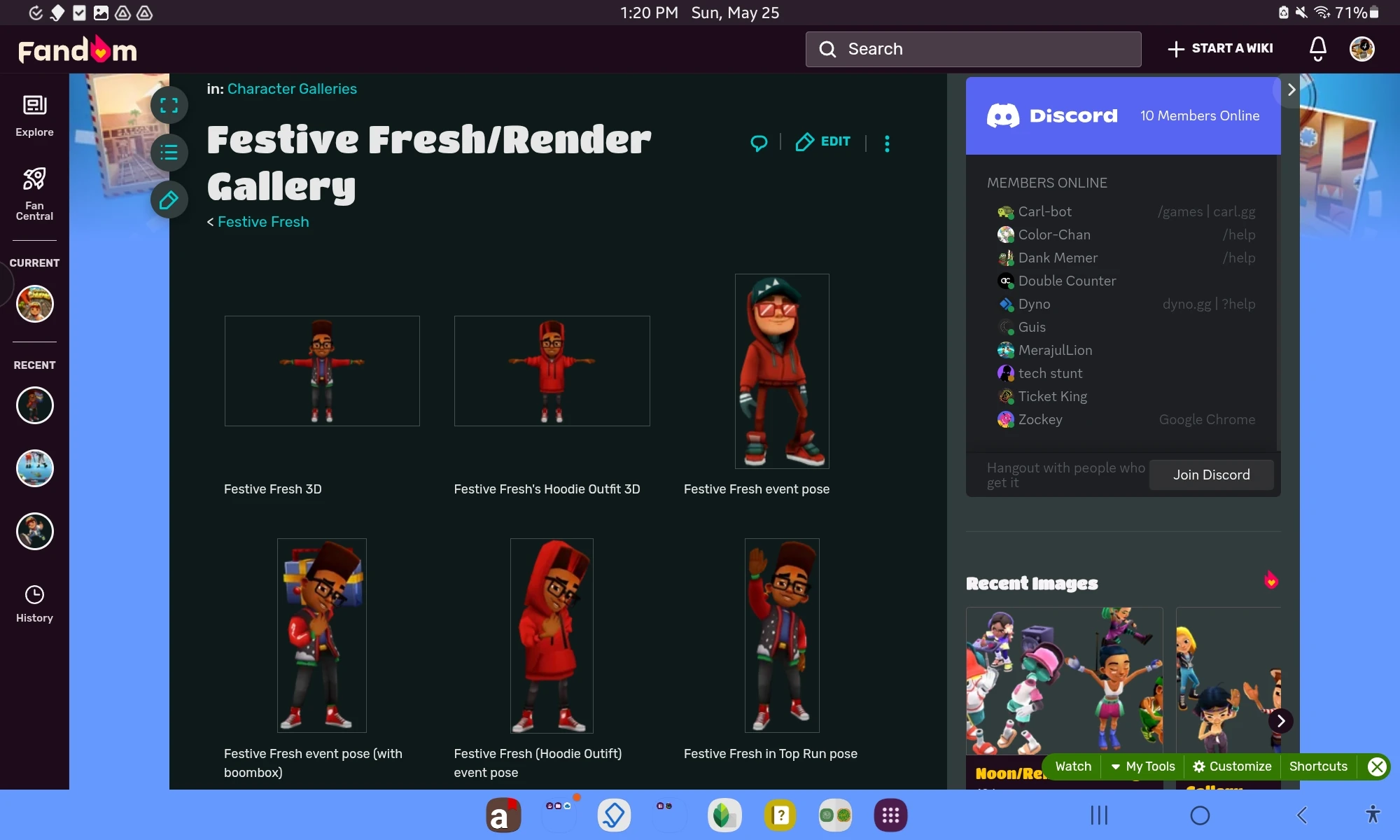The width and height of the screenshot is (1400, 840).
Task: Open the fullscreen expand icon near the article
Action: click(169, 104)
